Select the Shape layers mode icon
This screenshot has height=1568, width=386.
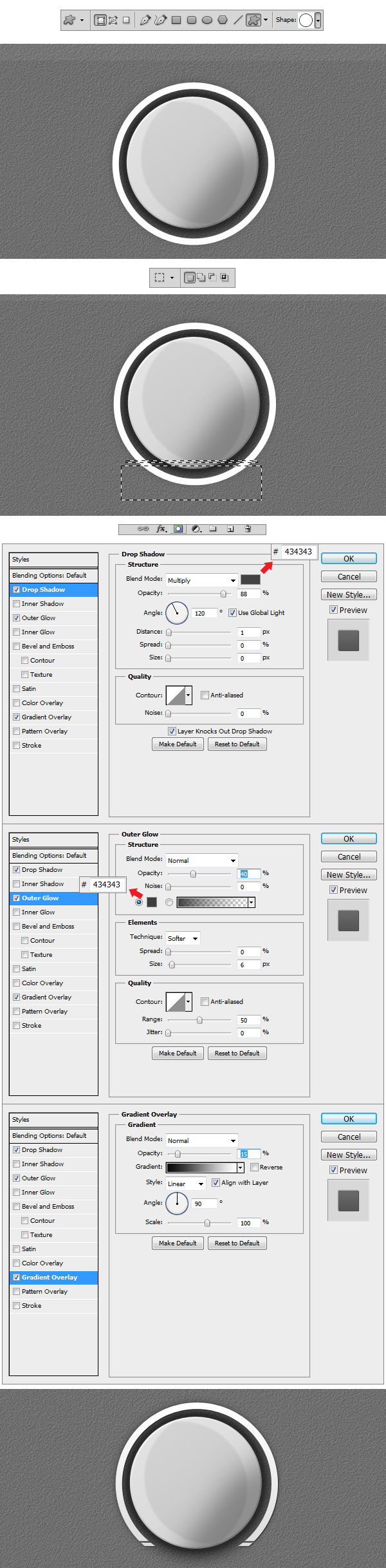(x=100, y=20)
